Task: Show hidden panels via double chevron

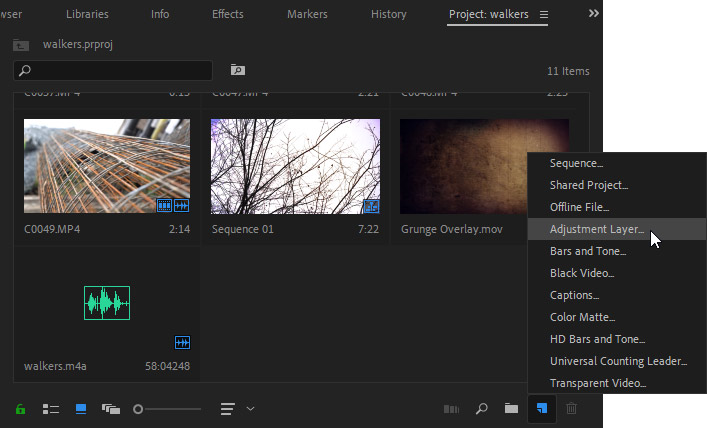Action: 593,14
